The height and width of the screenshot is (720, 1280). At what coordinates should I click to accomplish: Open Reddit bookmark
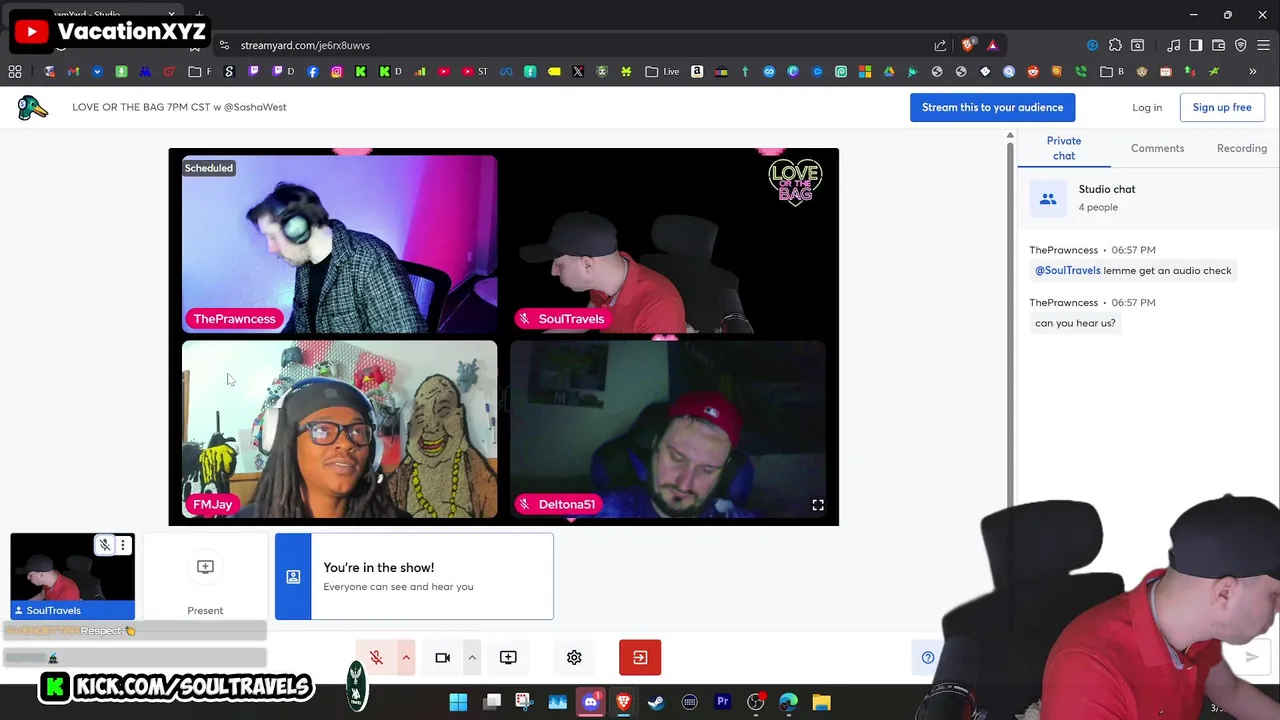[1033, 71]
